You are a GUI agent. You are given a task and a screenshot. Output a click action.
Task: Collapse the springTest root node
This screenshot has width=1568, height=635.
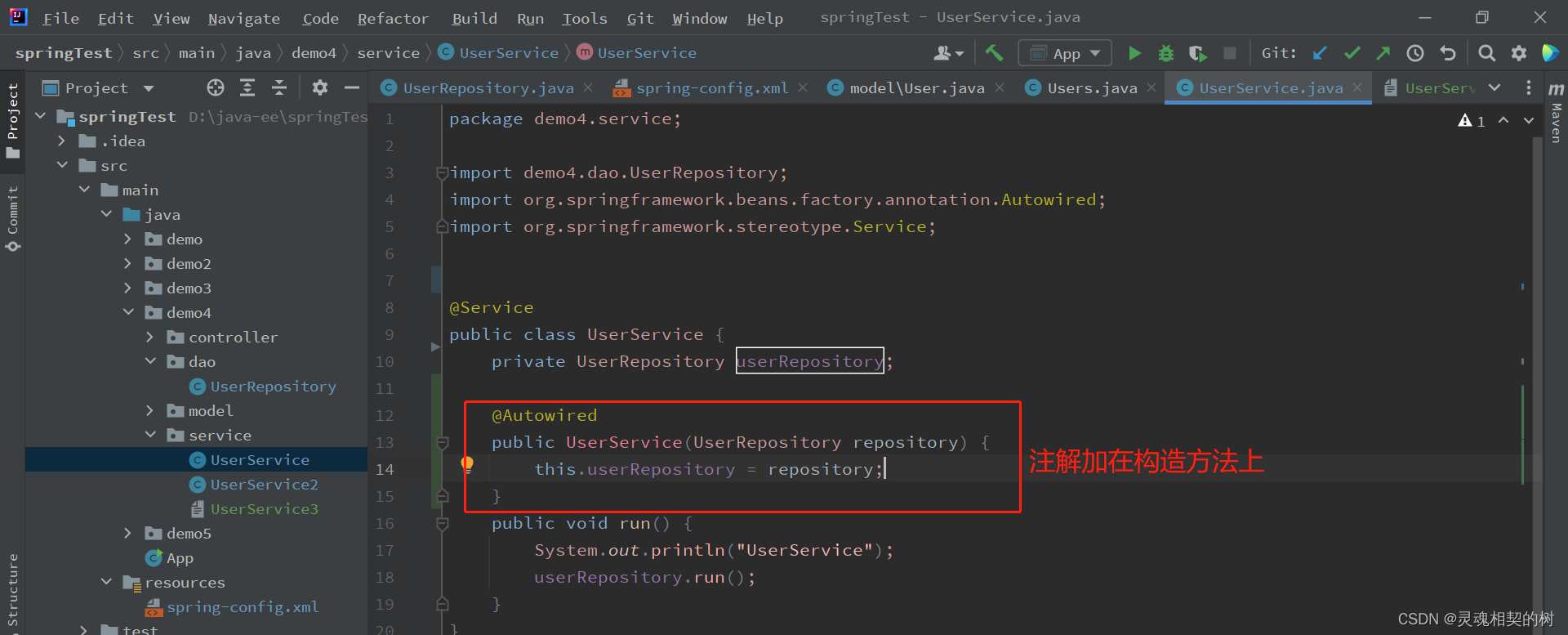click(41, 117)
